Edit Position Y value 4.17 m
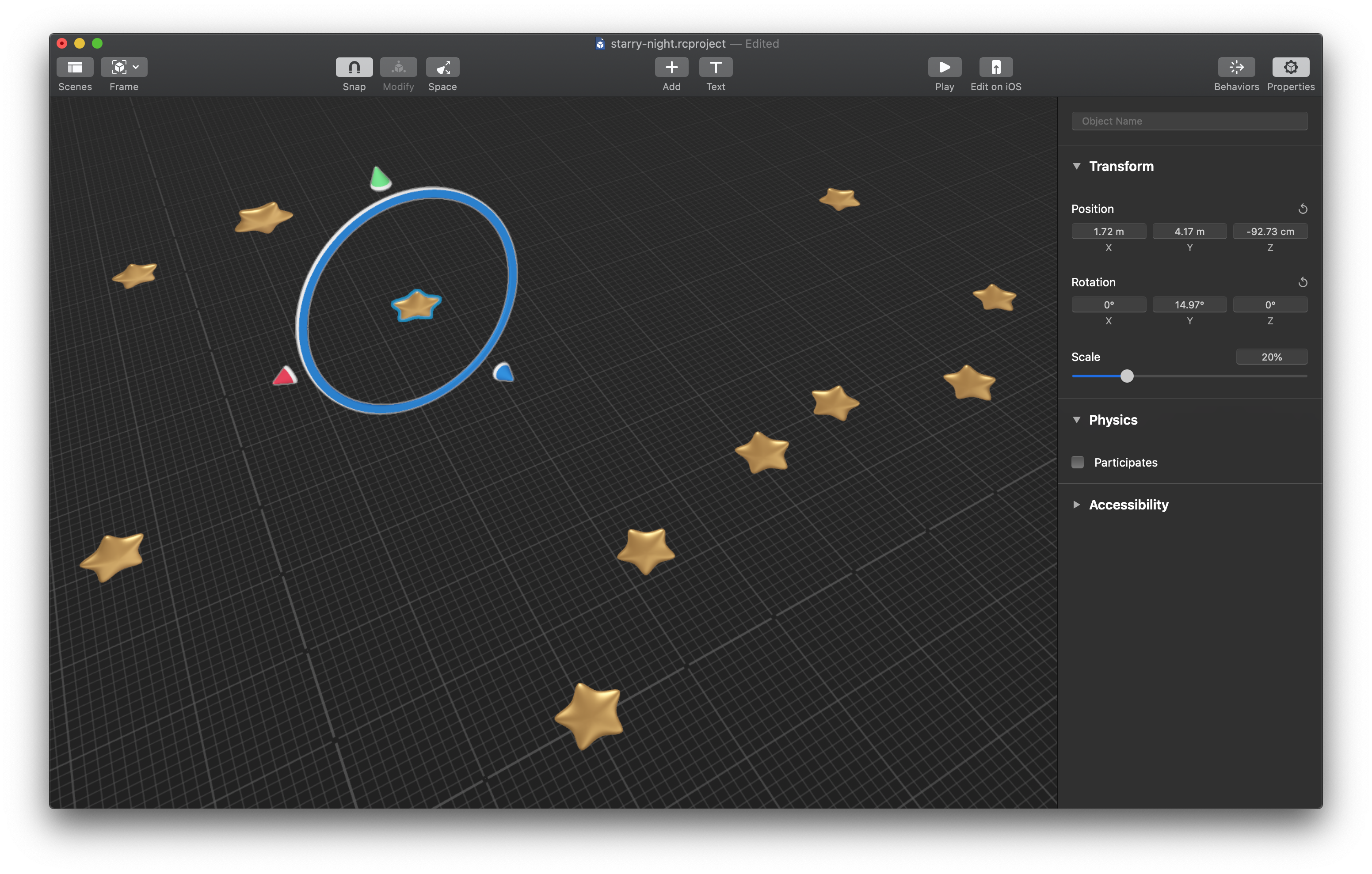 point(1189,232)
